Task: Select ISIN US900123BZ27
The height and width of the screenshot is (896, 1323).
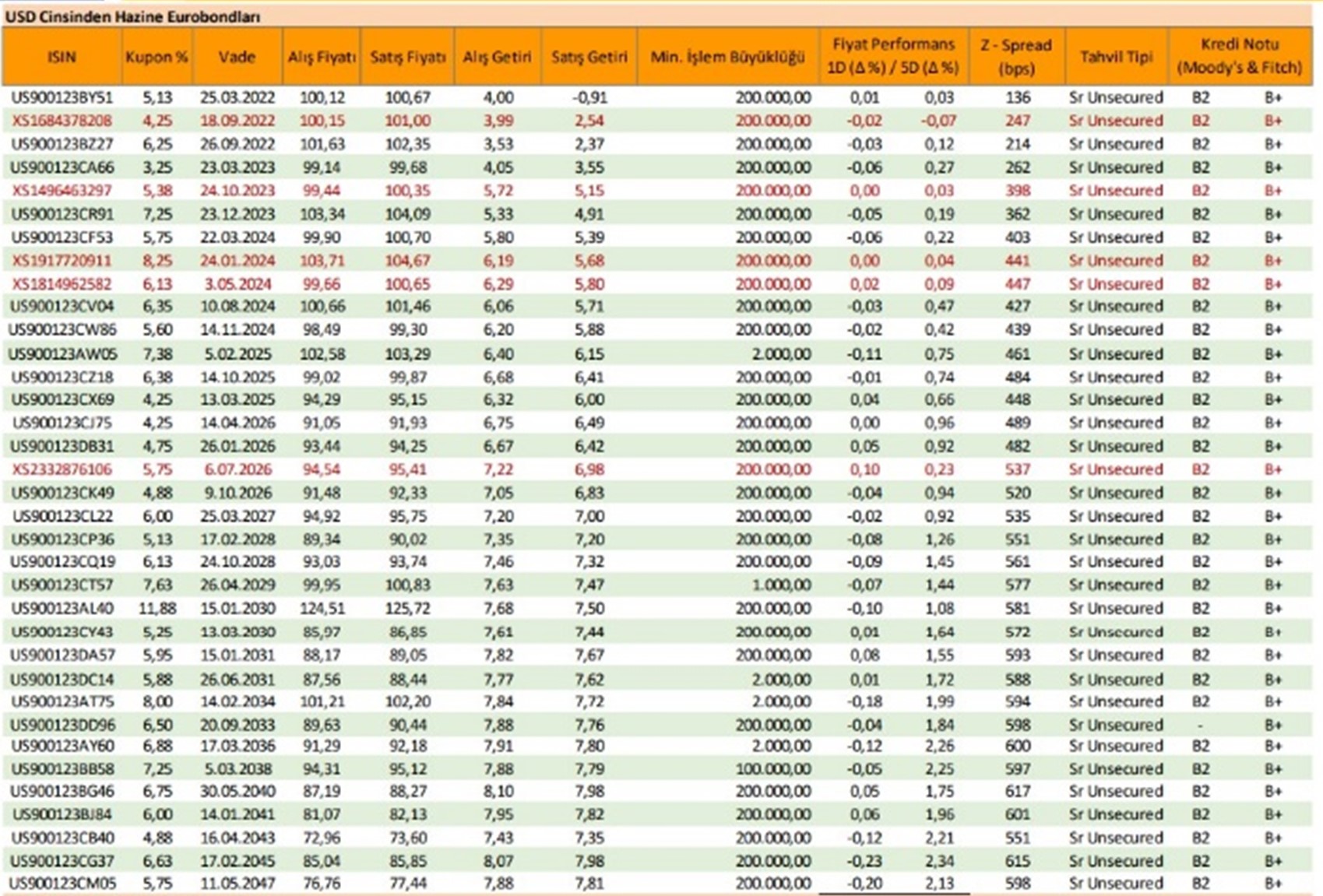Action: tap(62, 144)
